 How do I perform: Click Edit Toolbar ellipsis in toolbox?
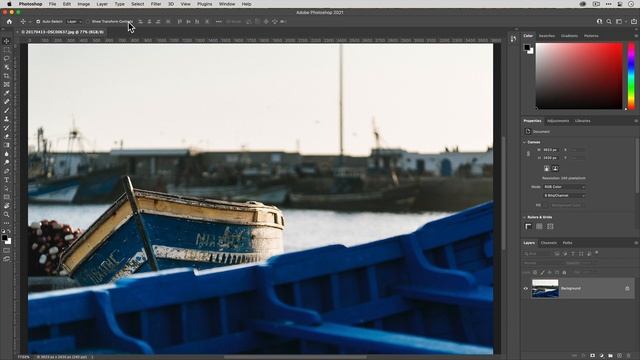pyautogui.click(x=7, y=223)
